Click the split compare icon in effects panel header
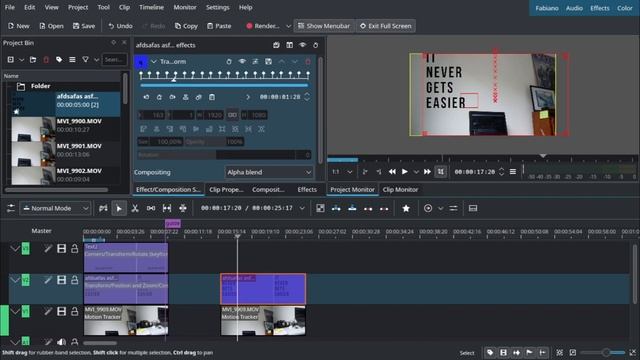The width and height of the screenshot is (640, 360). [289, 45]
